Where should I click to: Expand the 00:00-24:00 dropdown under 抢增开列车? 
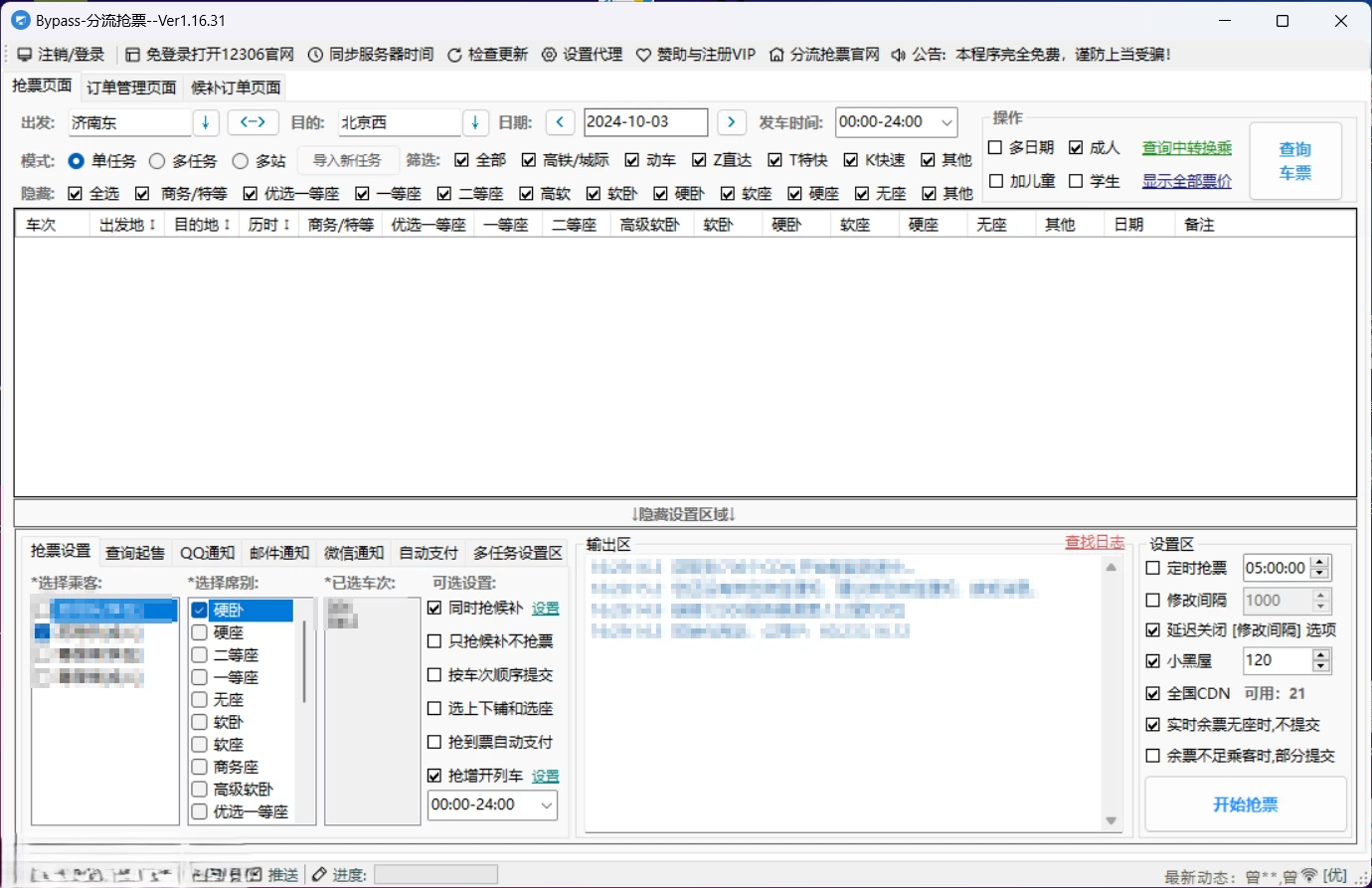click(547, 804)
